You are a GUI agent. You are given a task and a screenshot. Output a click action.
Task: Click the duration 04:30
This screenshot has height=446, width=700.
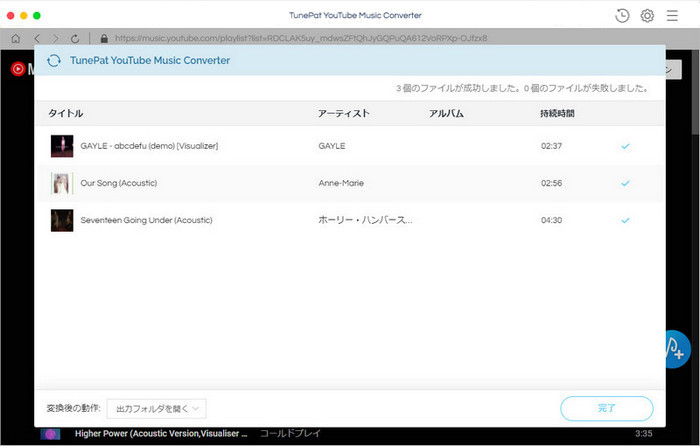click(x=551, y=220)
